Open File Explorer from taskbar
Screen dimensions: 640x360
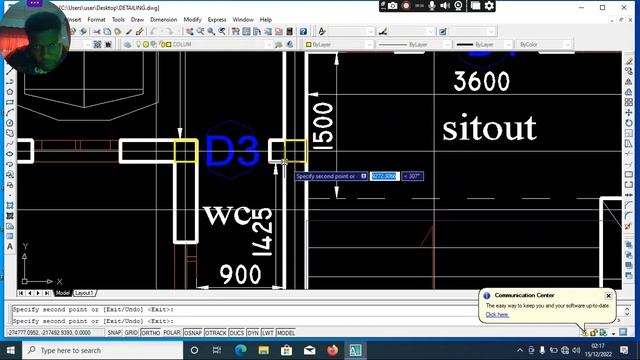click(x=264, y=350)
